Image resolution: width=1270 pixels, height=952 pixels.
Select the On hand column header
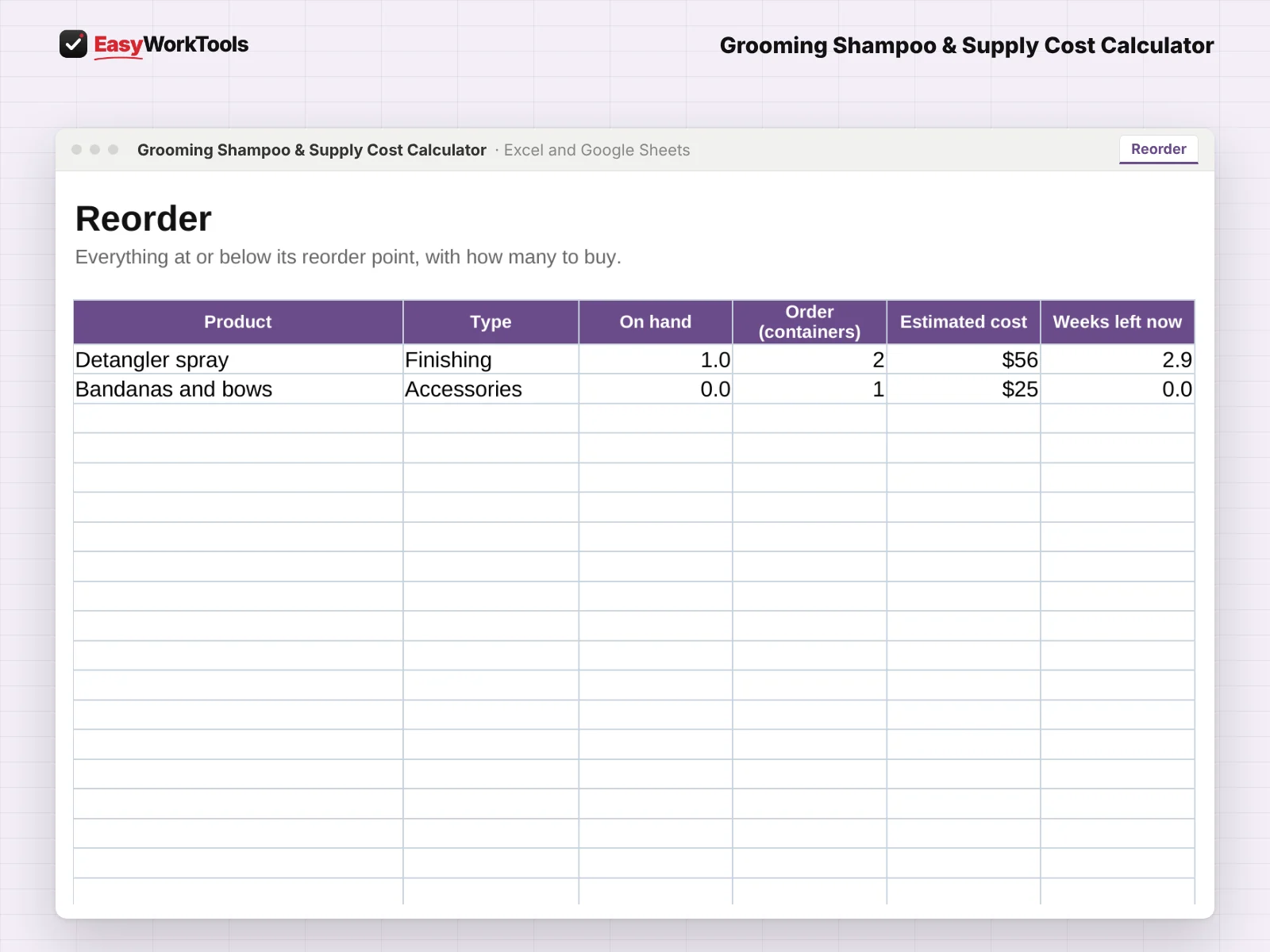656,322
